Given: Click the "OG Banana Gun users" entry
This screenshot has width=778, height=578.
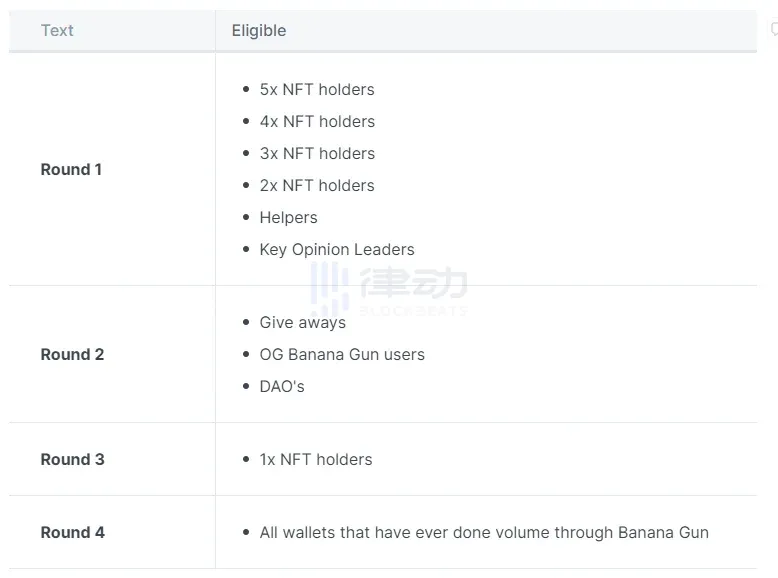Looking at the screenshot, I should [342, 354].
